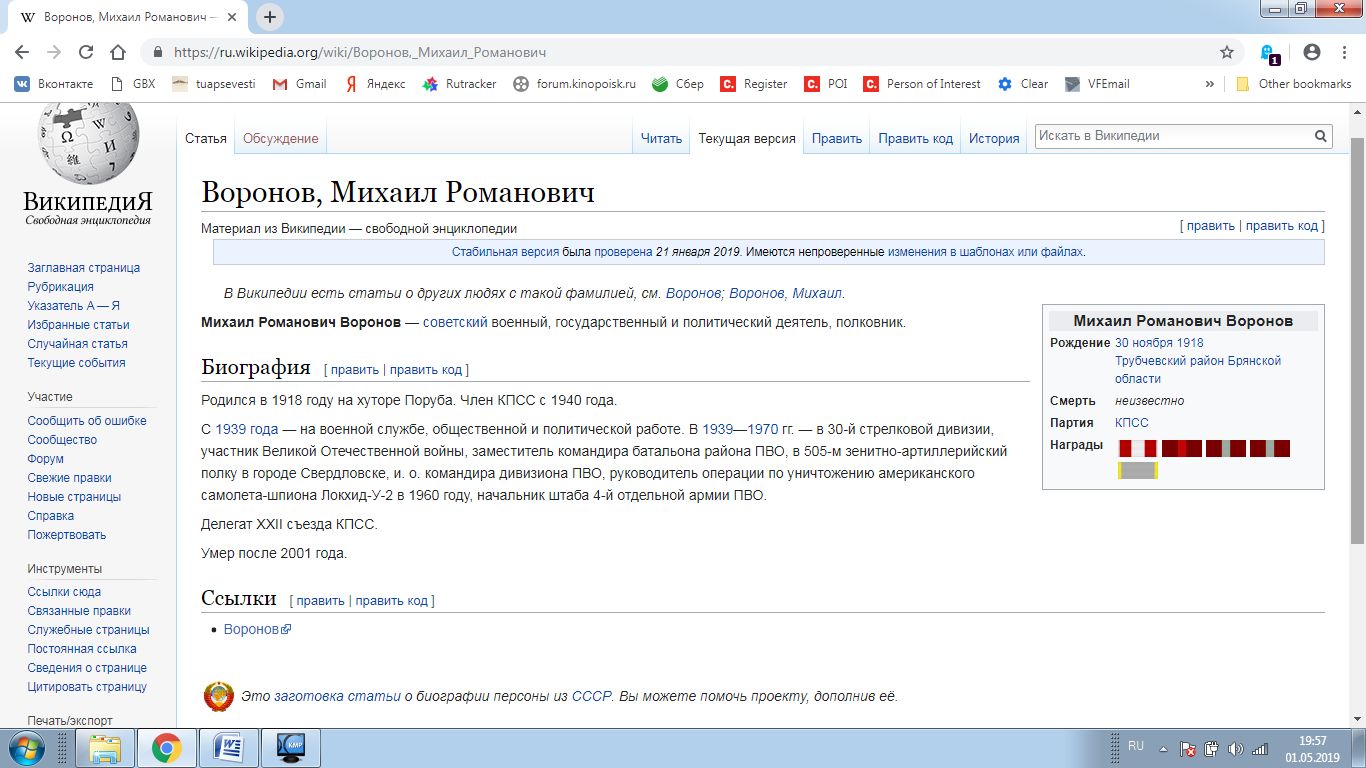Click the browser reload page icon
1366x768 pixels.
pyautogui.click(x=86, y=52)
